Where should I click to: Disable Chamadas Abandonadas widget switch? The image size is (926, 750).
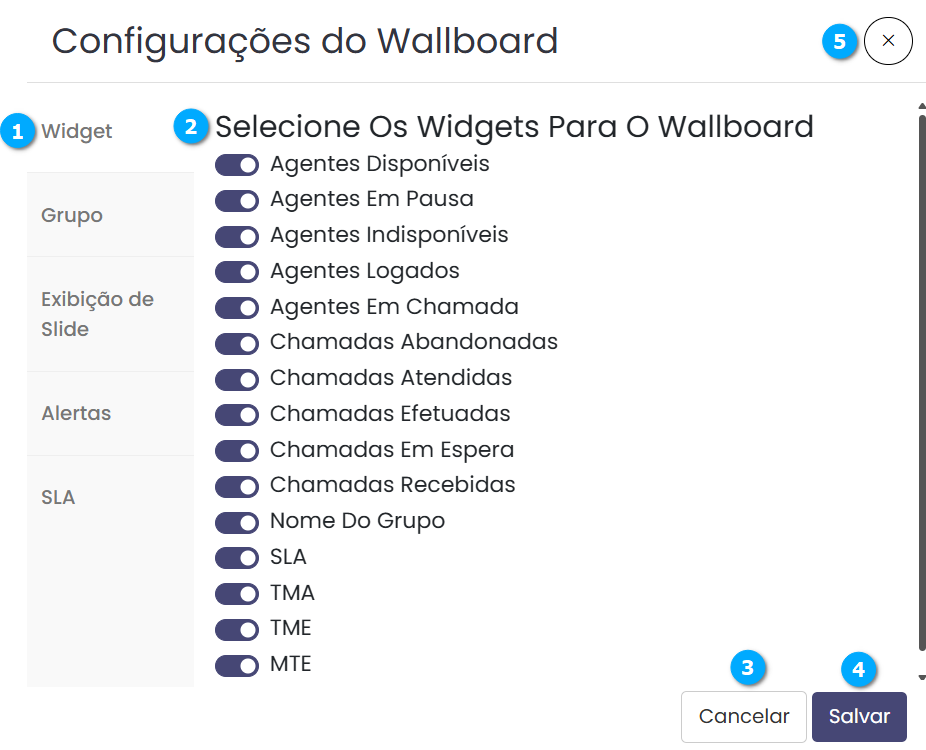click(237, 343)
